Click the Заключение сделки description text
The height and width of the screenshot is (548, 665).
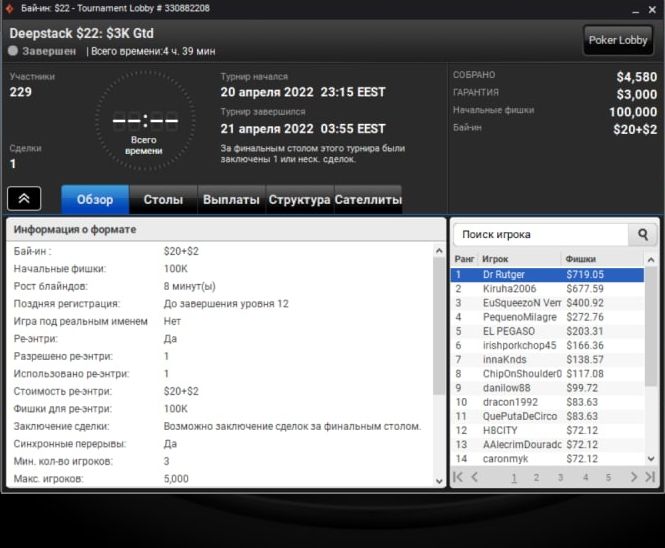[x=292, y=426]
